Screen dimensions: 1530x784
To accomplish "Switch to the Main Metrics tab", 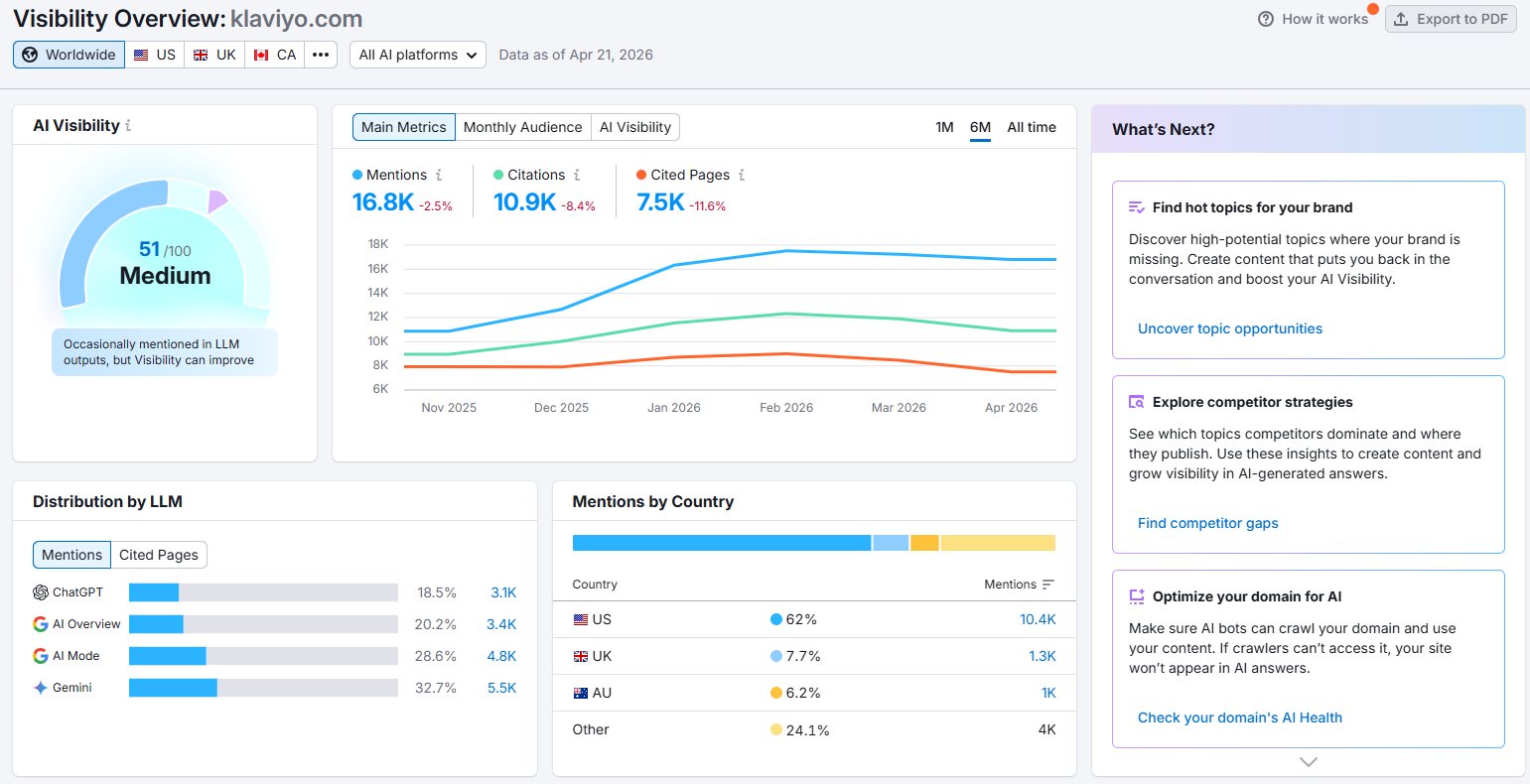I will tap(403, 127).
